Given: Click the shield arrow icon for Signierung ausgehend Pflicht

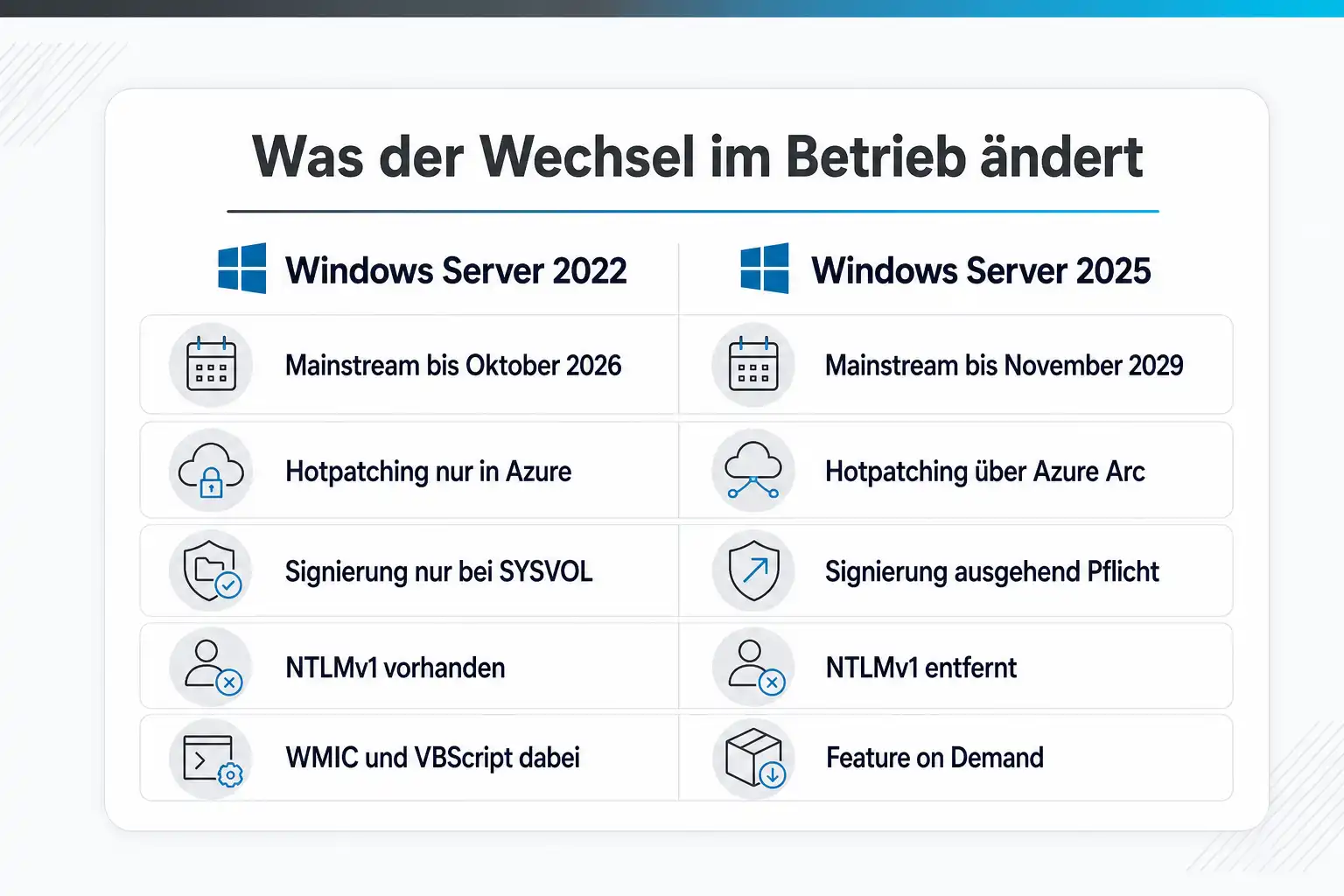Looking at the screenshot, I should pos(753,570).
